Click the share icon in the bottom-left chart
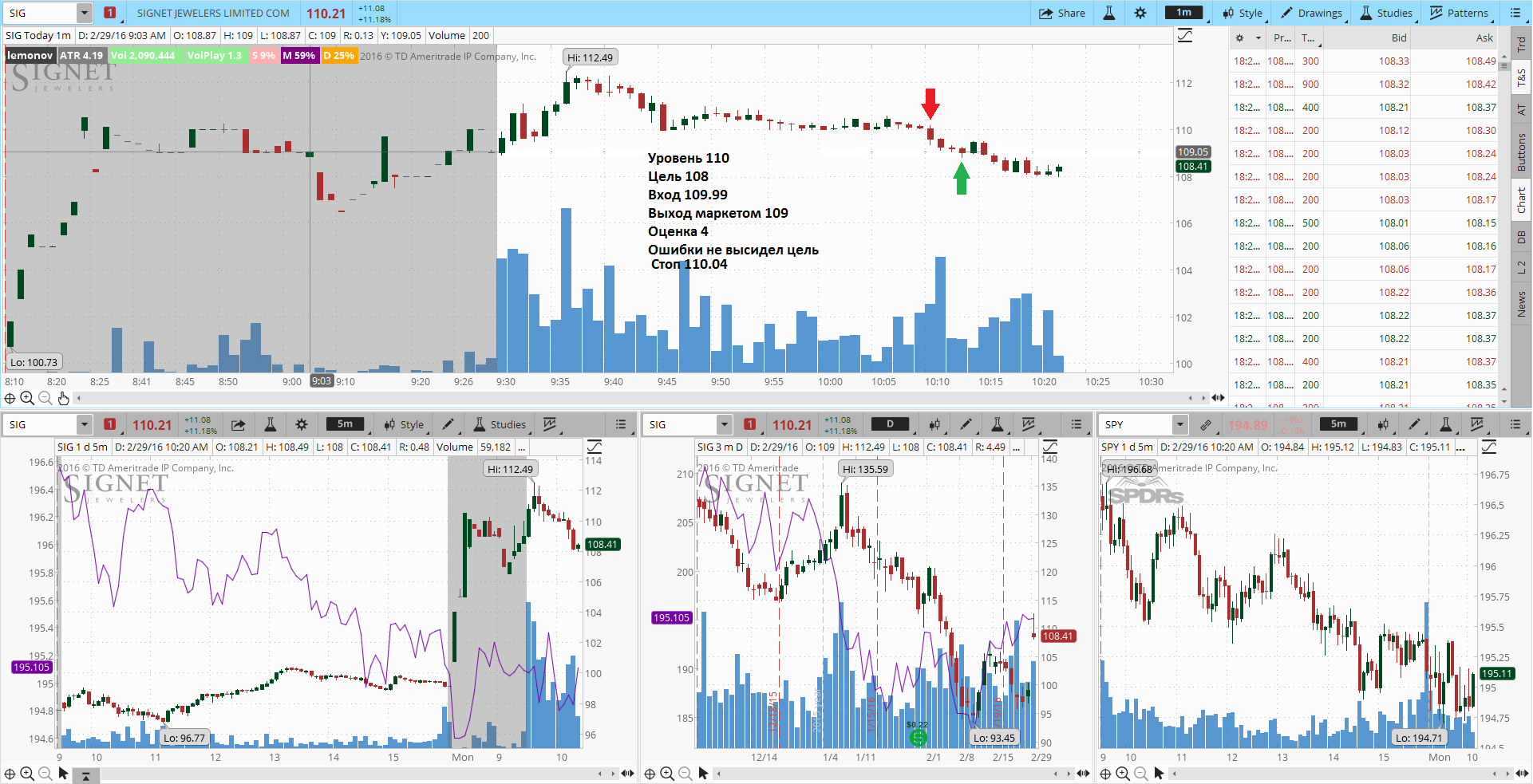Viewport: 1533px width, 784px height. 238,424
